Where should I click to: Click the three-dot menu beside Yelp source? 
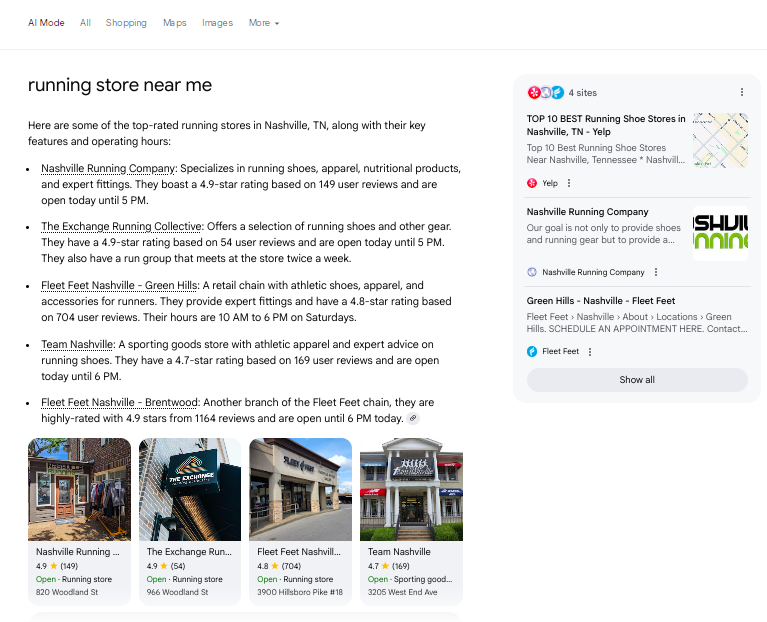point(569,183)
